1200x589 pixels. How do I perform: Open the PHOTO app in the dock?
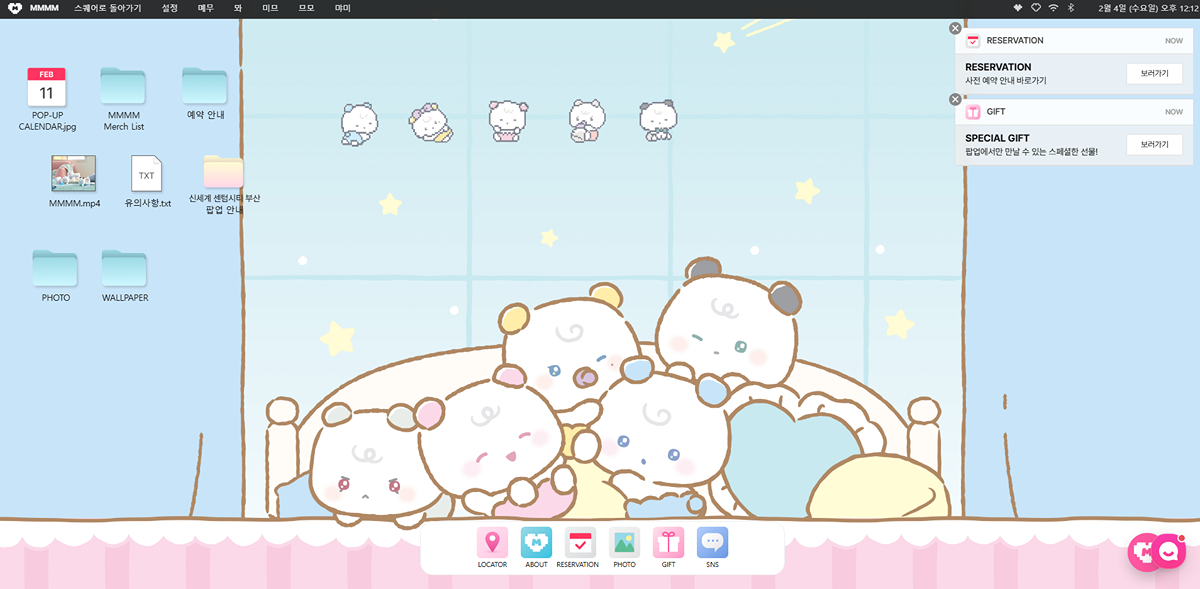(x=624, y=543)
